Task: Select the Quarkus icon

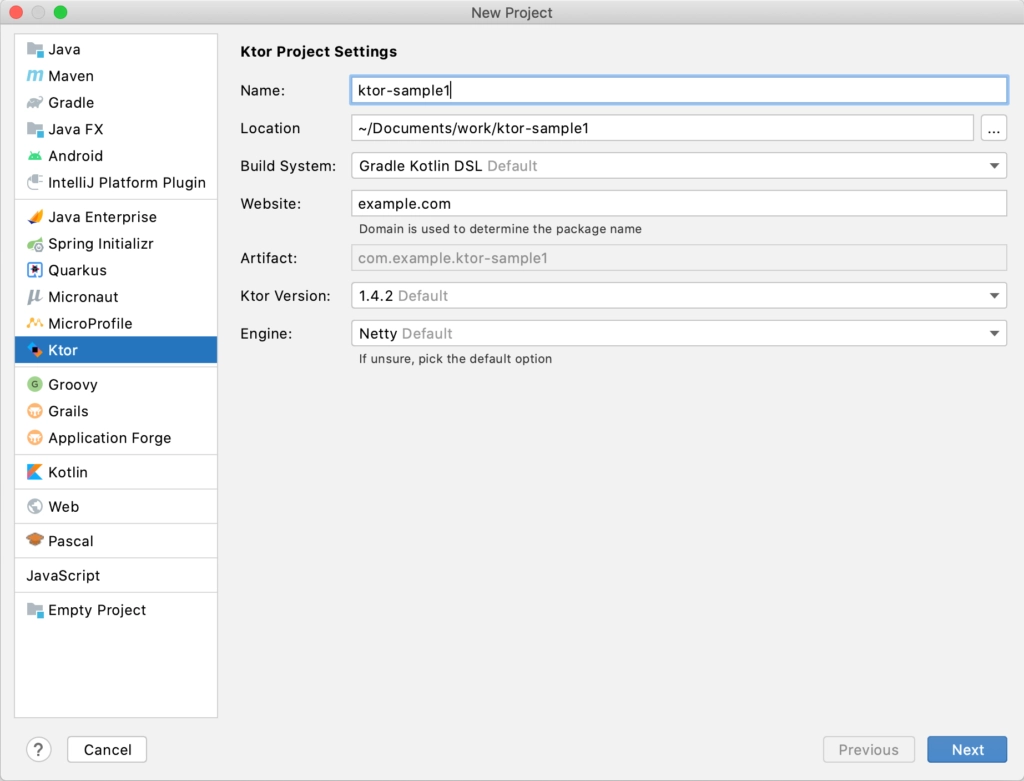Action: (x=35, y=270)
